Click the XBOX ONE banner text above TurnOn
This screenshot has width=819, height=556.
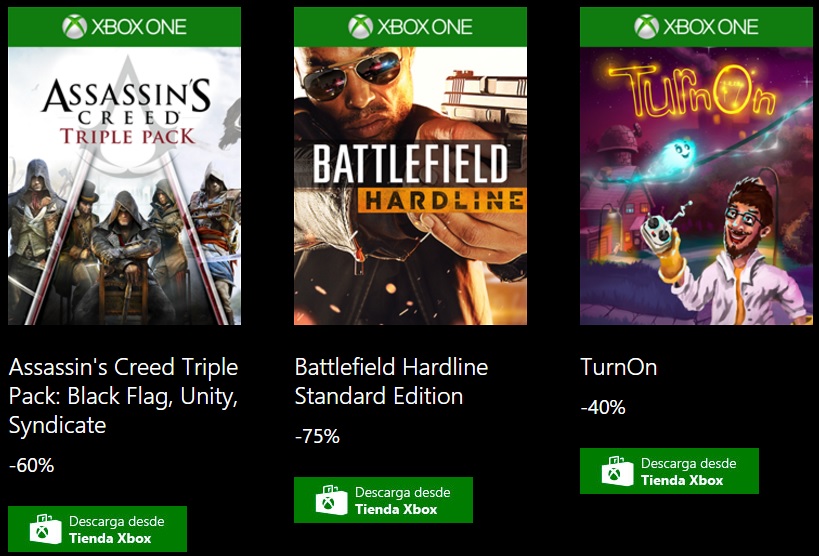710,27
